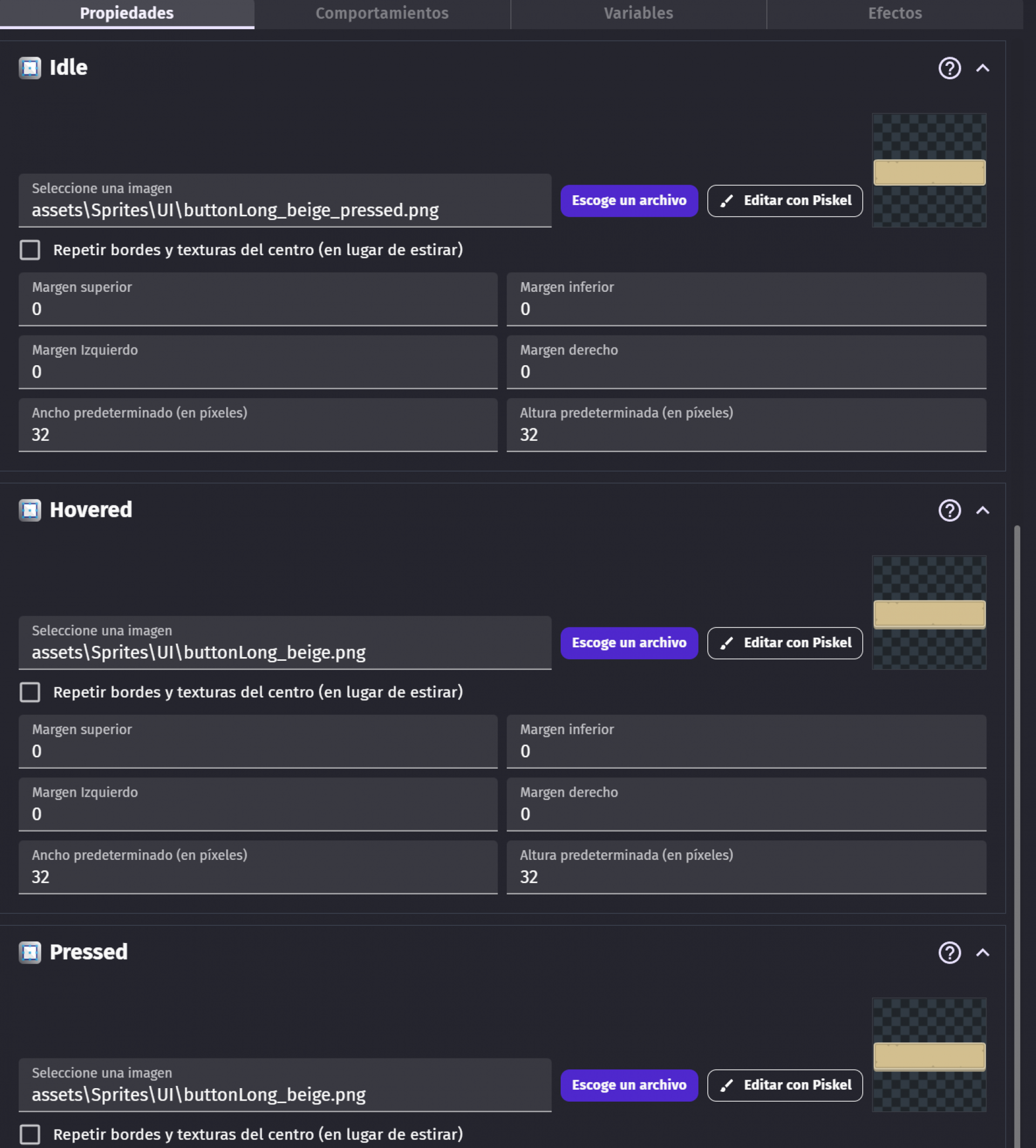
Task: Collapse the Idle section
Action: (x=983, y=69)
